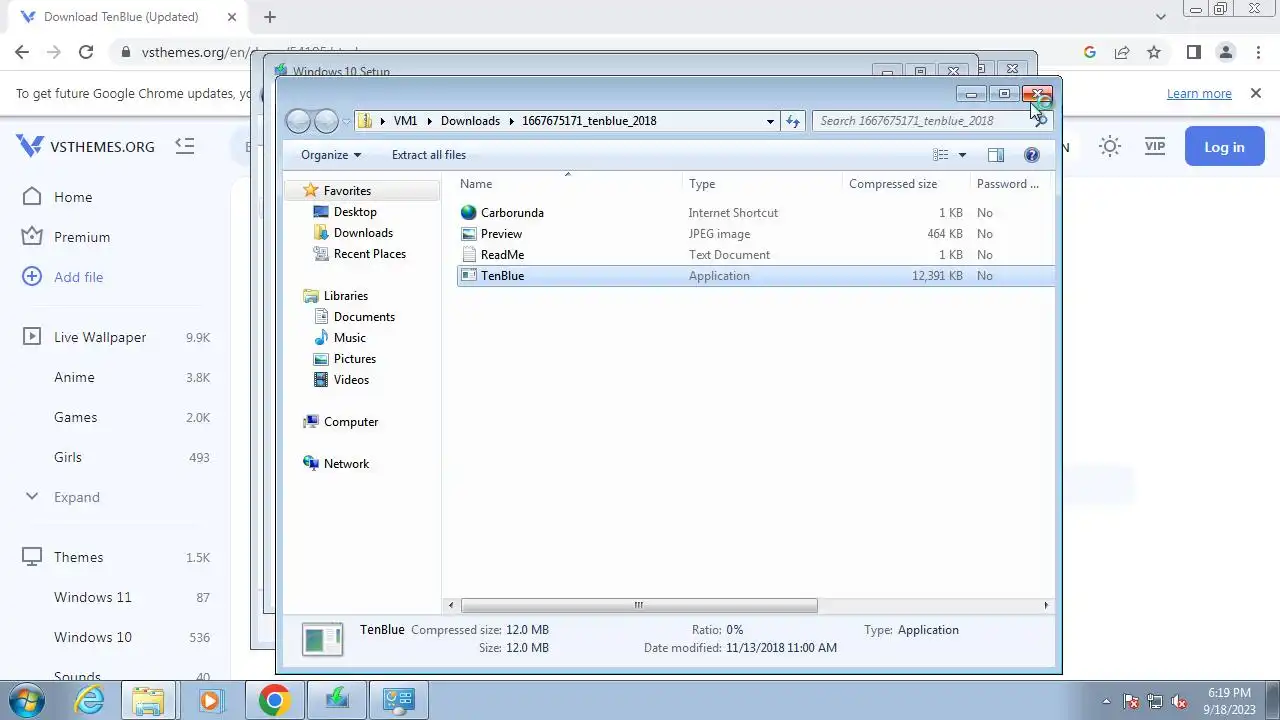Open the Videos library
Image resolution: width=1280 pixels, height=720 pixels.
[x=351, y=380]
